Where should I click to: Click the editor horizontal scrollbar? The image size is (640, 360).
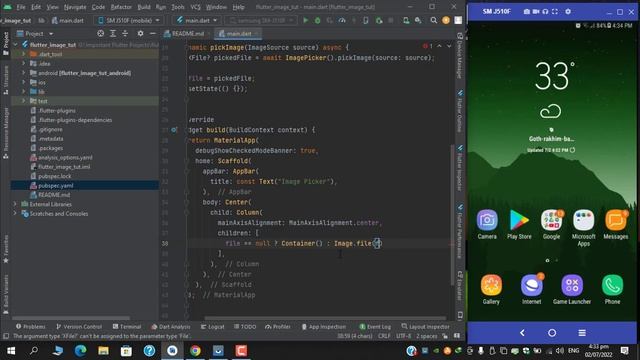[x=324, y=318]
